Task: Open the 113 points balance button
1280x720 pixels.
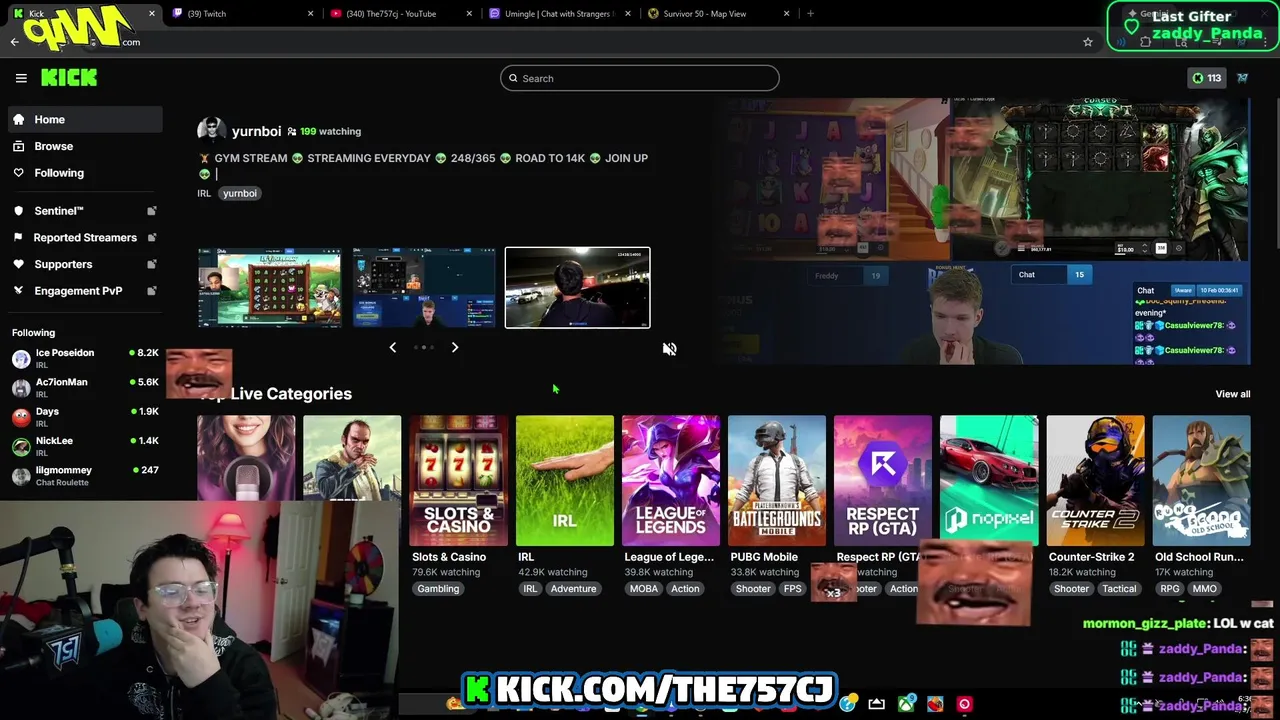Action: point(1207,78)
